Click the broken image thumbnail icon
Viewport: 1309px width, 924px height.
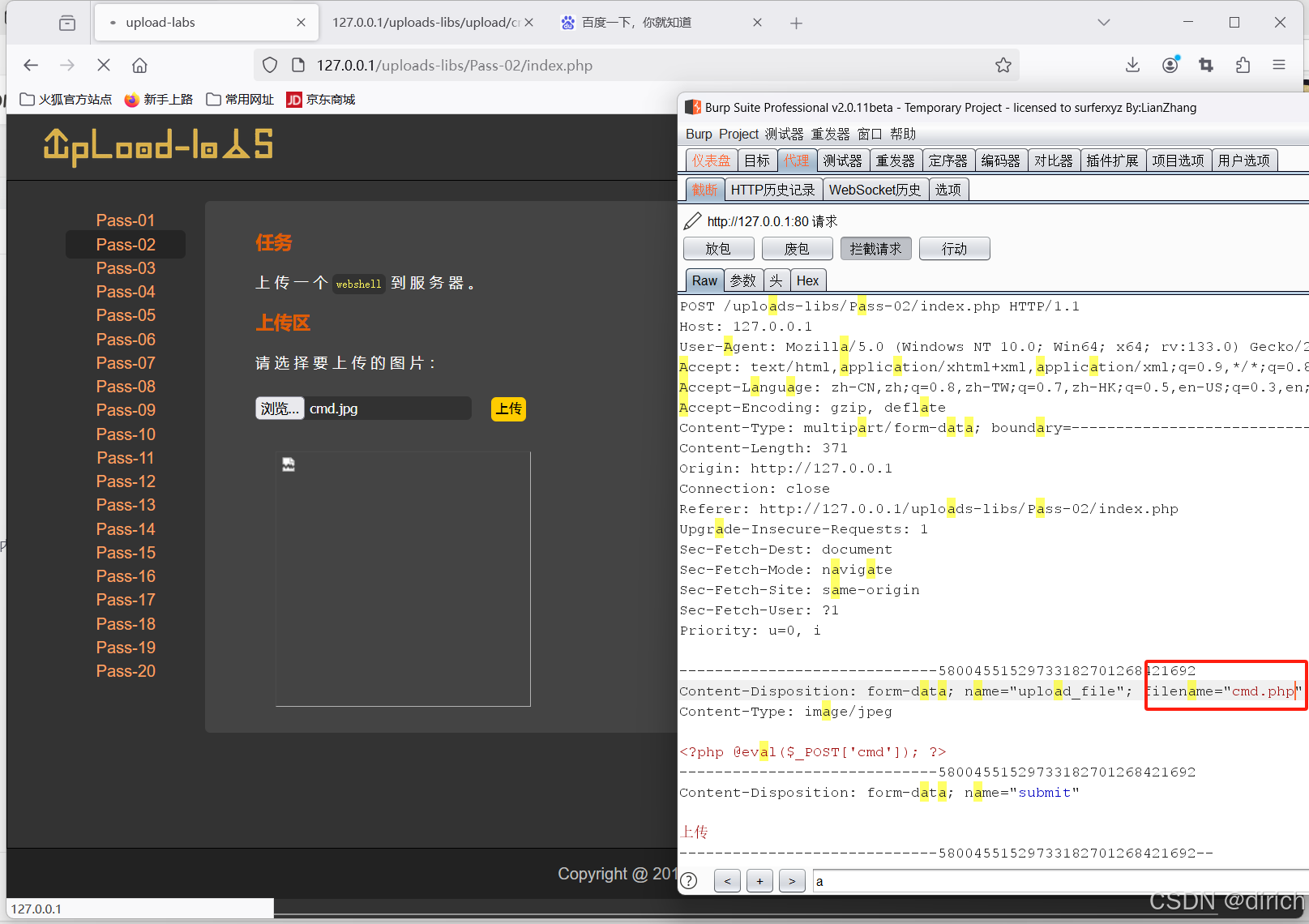(289, 464)
